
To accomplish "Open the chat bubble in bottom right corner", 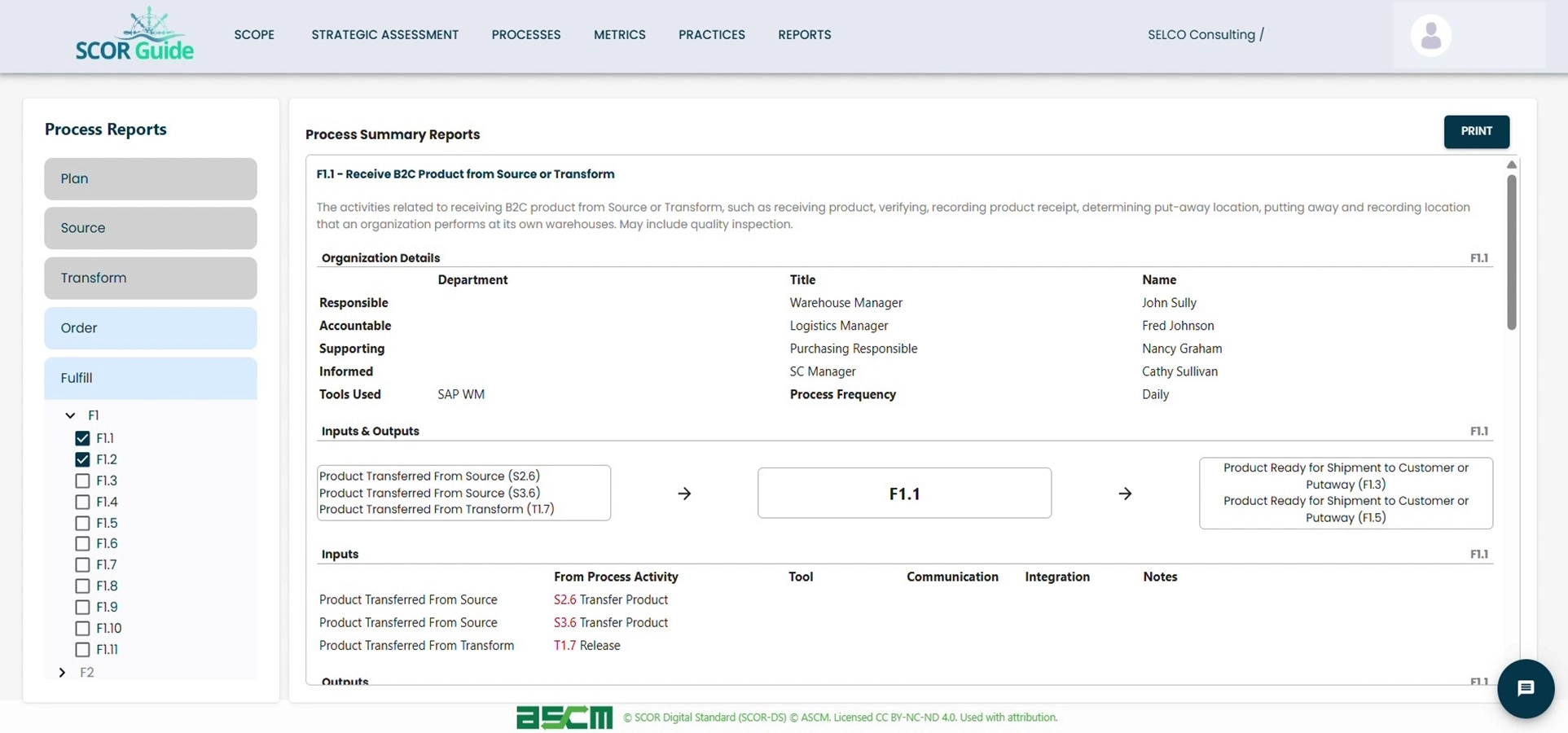I will [1526, 688].
